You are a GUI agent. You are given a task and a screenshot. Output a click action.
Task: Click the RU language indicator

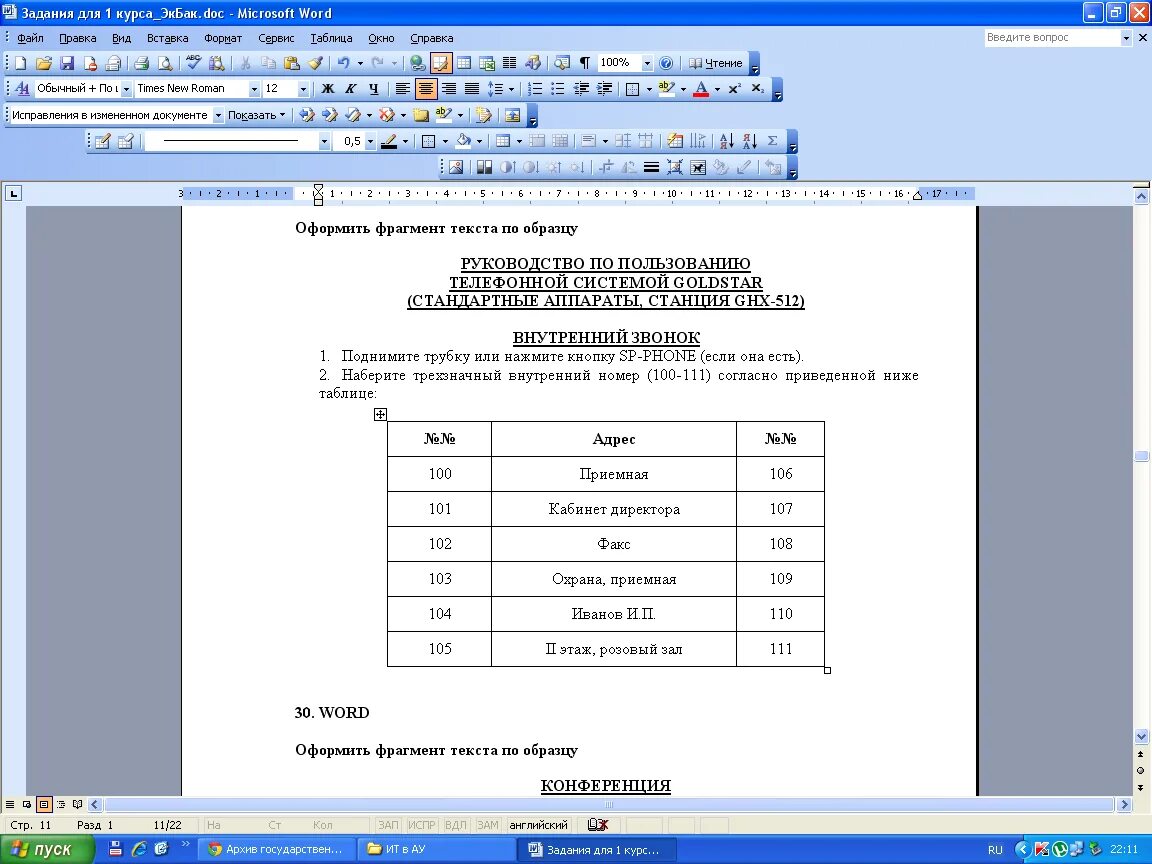point(995,850)
